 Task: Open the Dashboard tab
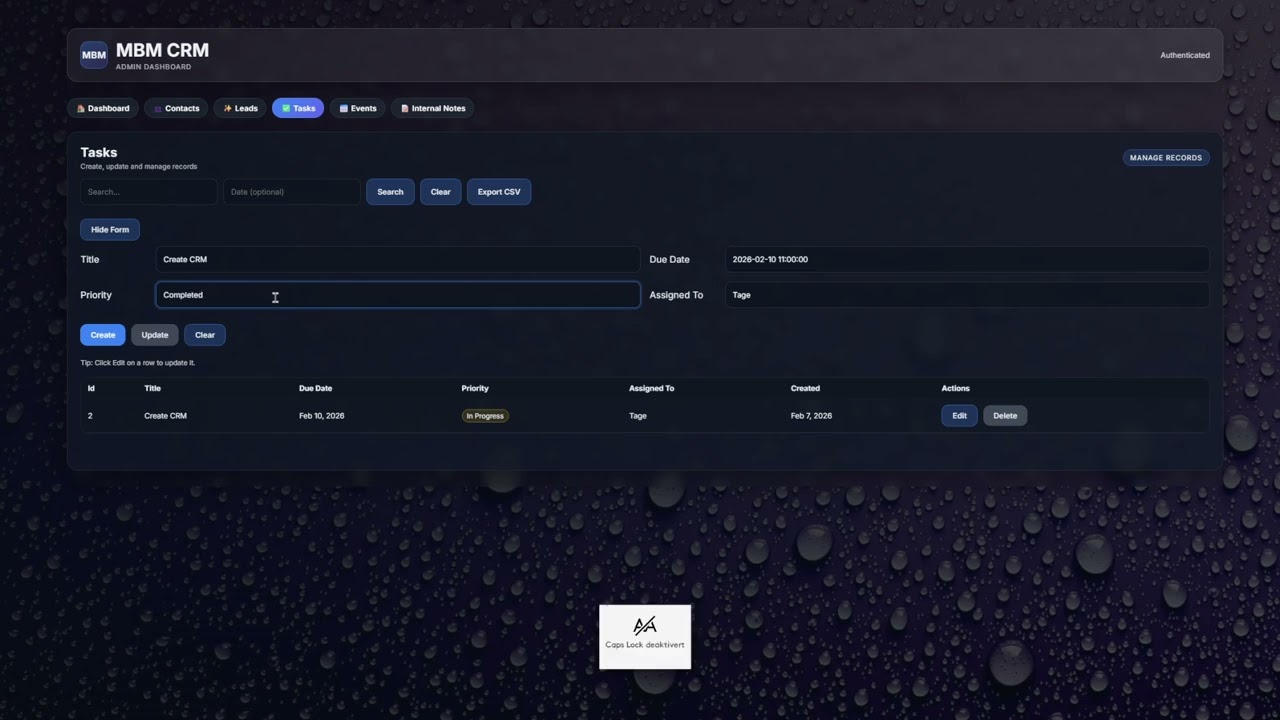[x=103, y=108]
